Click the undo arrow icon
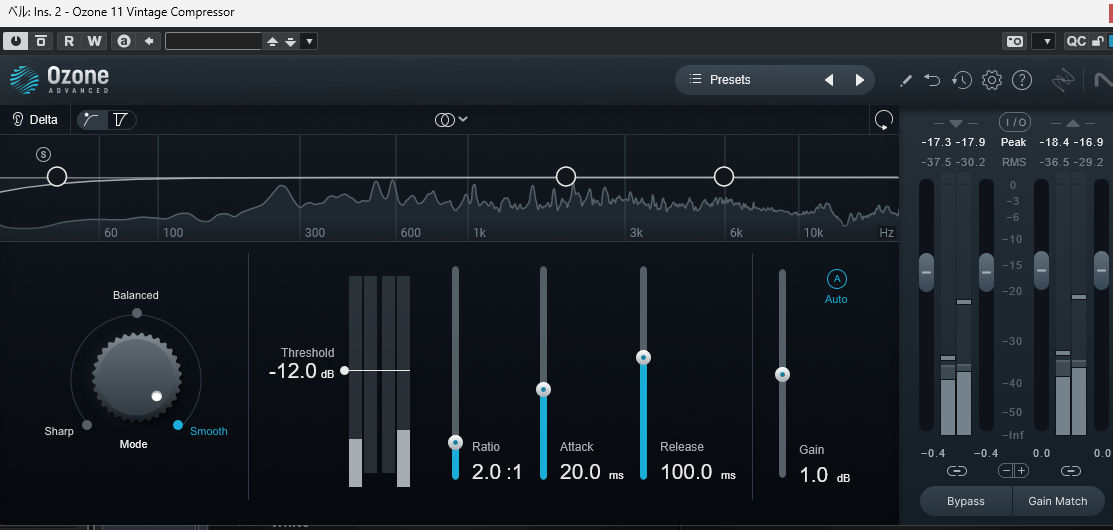This screenshot has width=1113, height=530. [932, 80]
